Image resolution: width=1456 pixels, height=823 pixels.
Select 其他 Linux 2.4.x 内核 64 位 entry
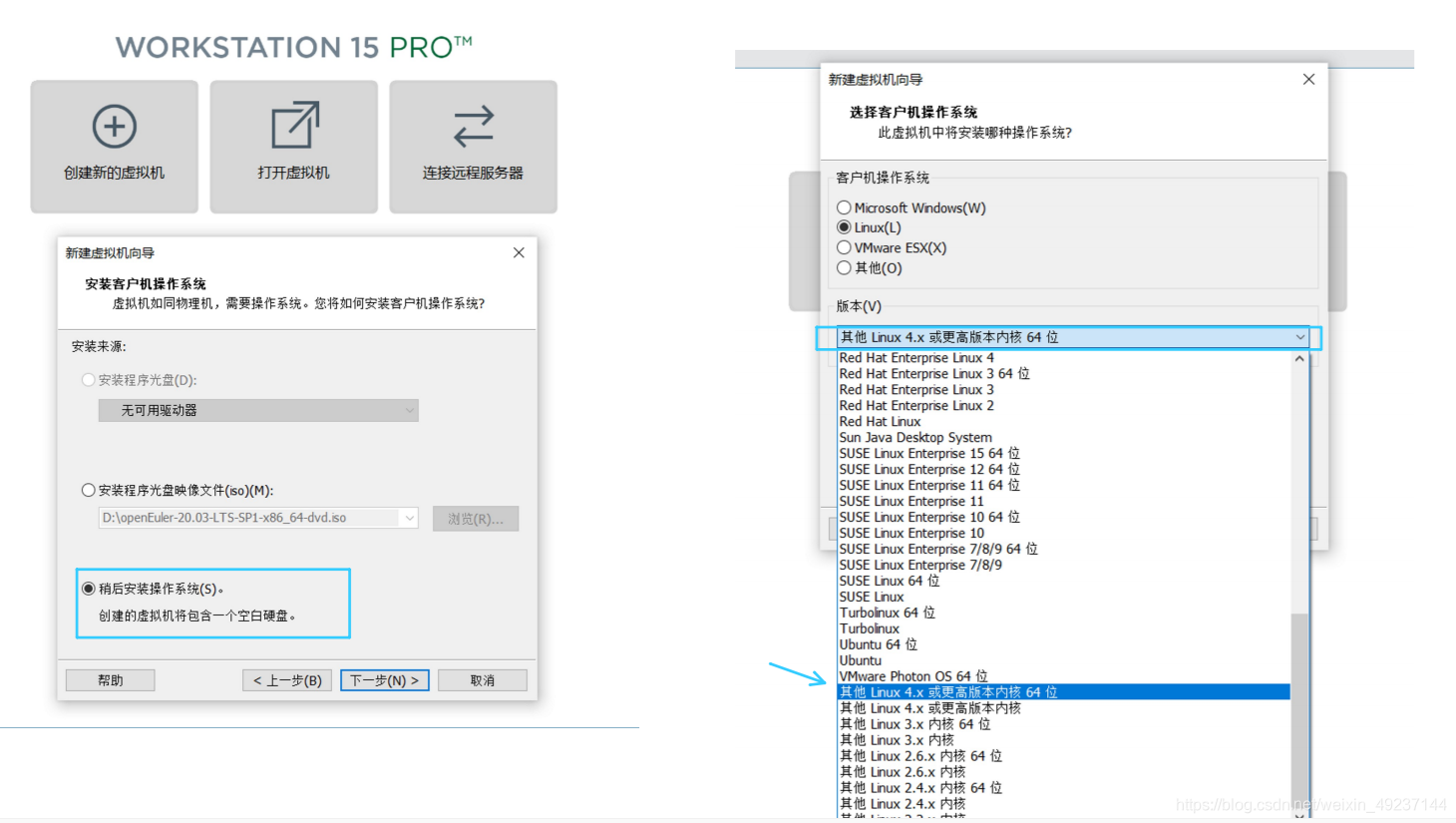1064,788
